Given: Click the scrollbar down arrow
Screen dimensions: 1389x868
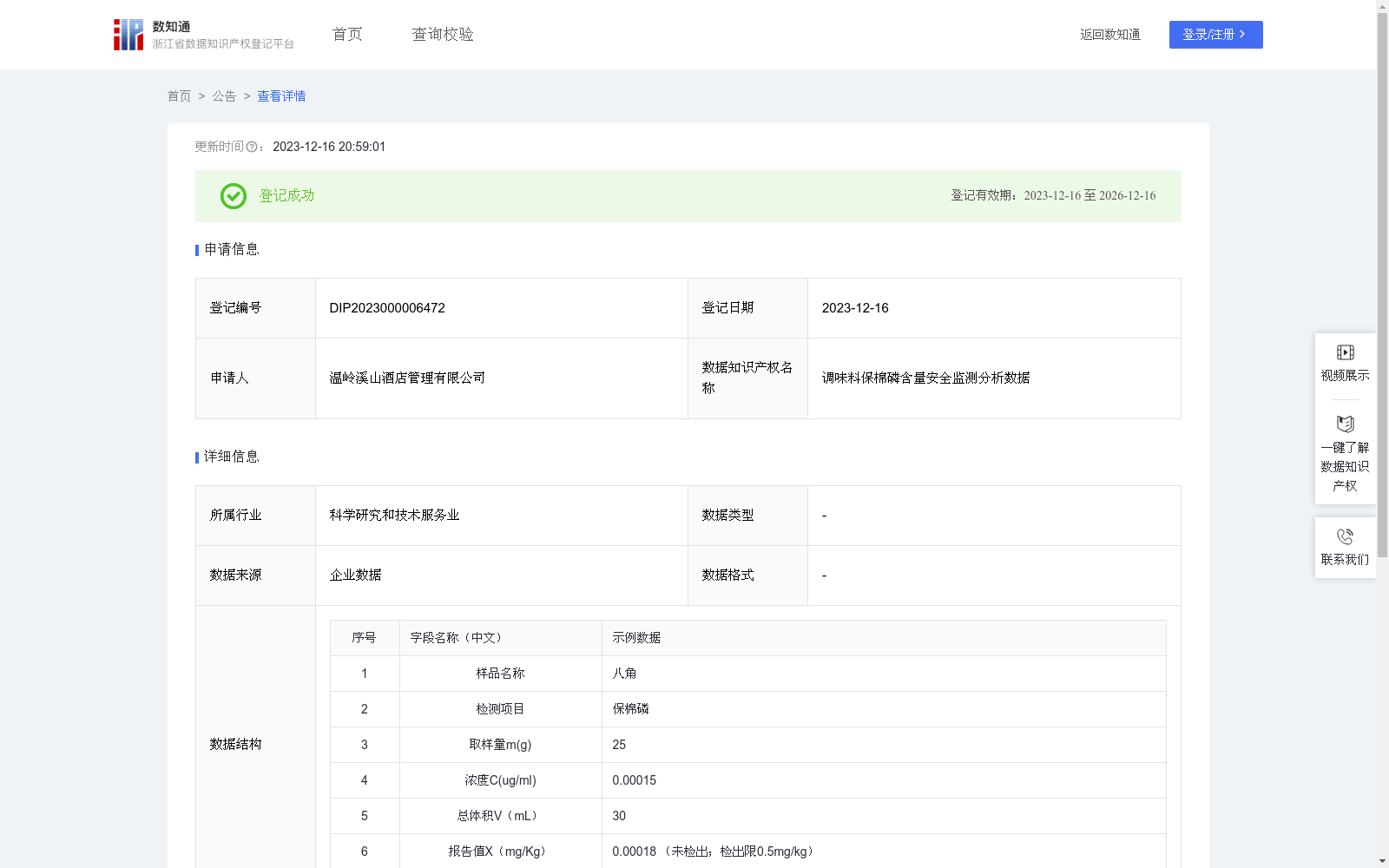Looking at the screenshot, I should point(1382,861).
